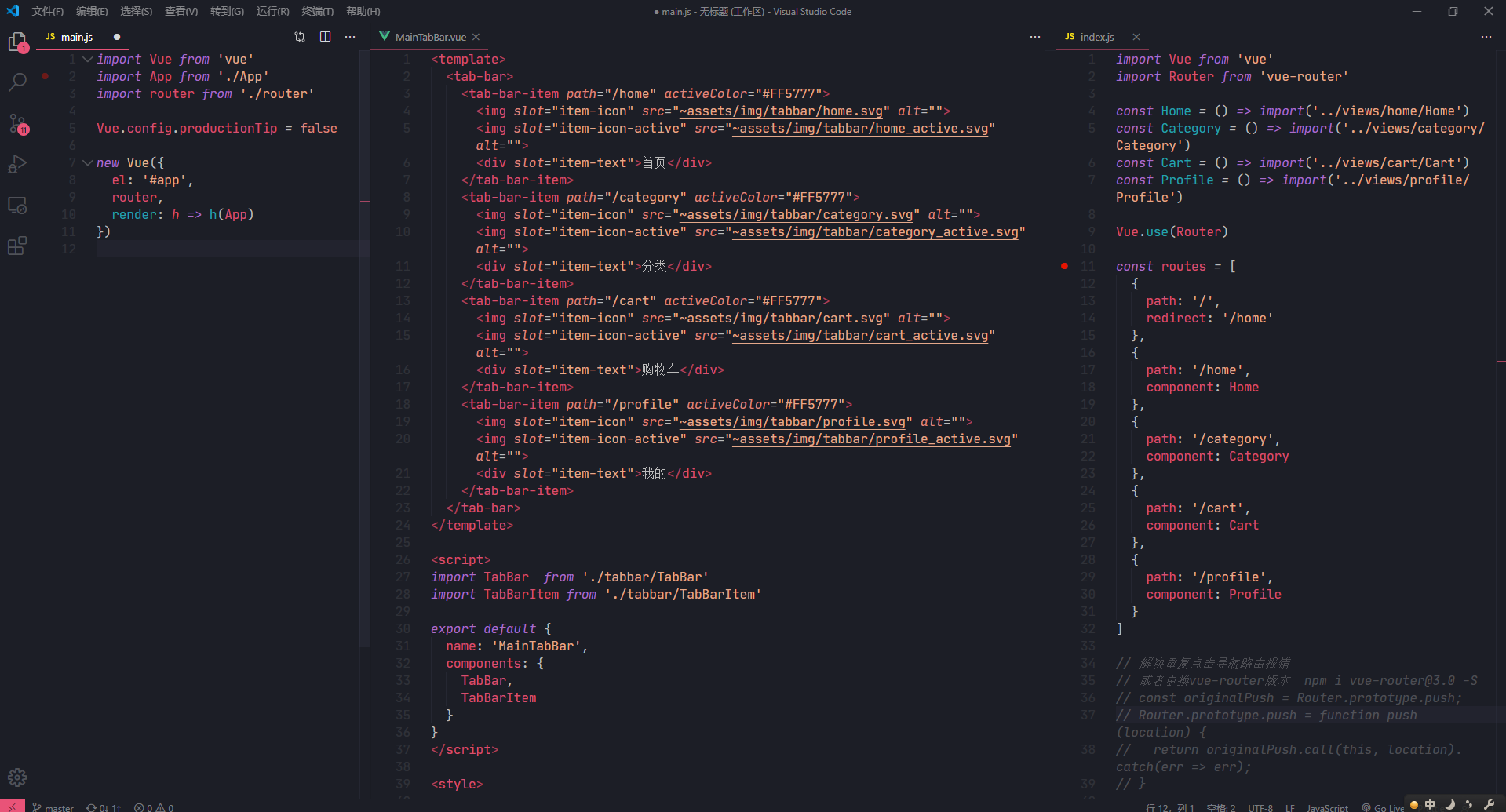This screenshot has width=1506, height=812.
Task: Open the 运行(R) menu
Action: [272, 11]
